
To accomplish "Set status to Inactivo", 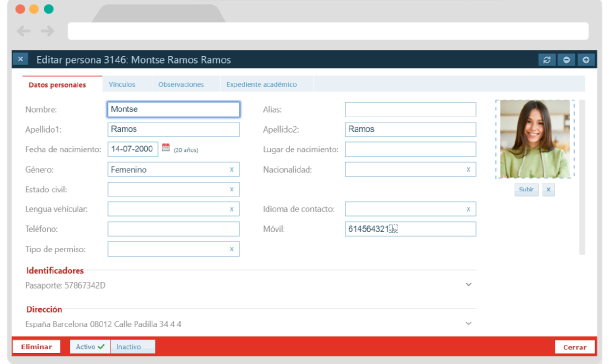I will (133, 346).
